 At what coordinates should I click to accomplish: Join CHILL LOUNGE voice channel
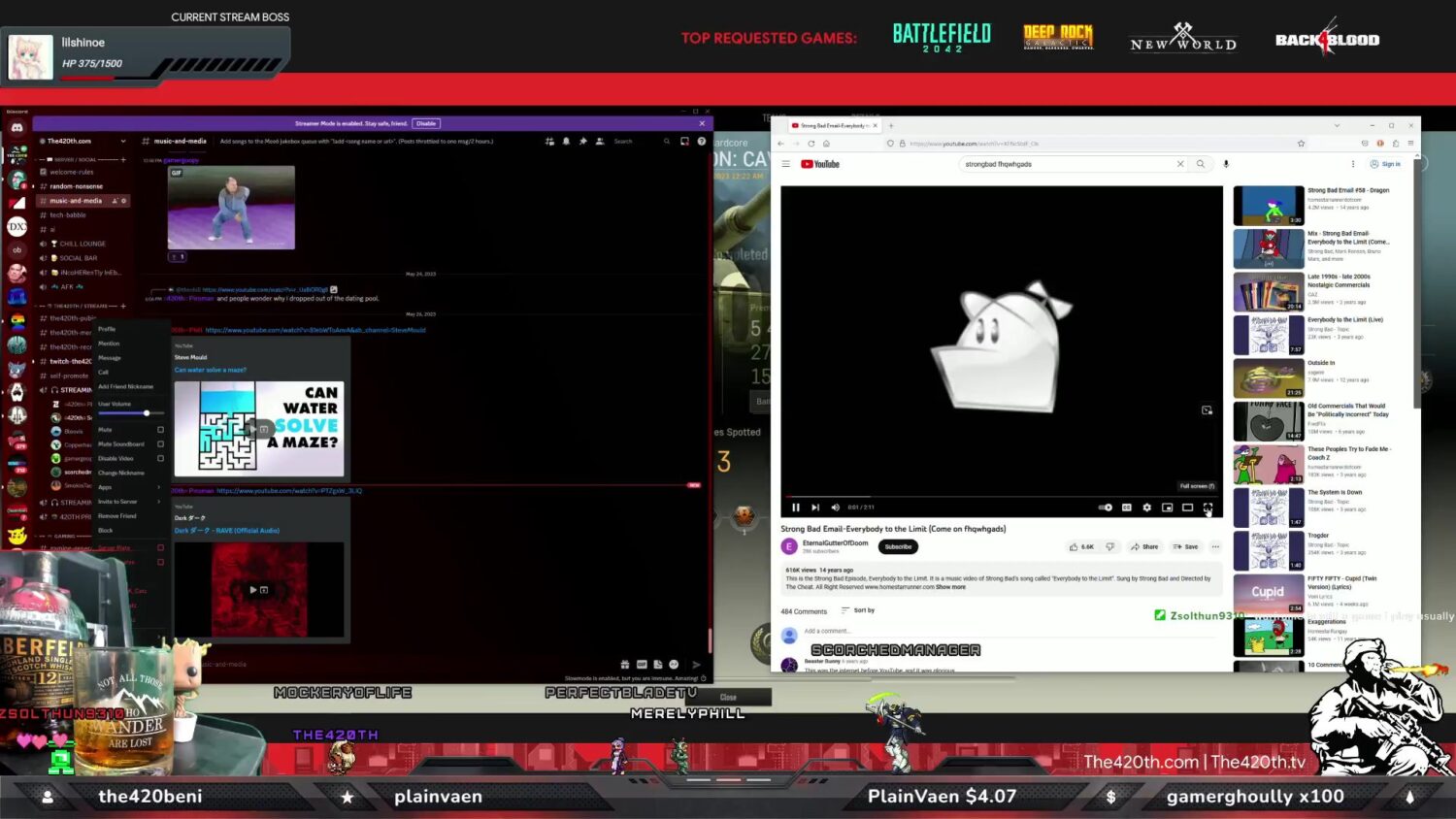tap(83, 244)
